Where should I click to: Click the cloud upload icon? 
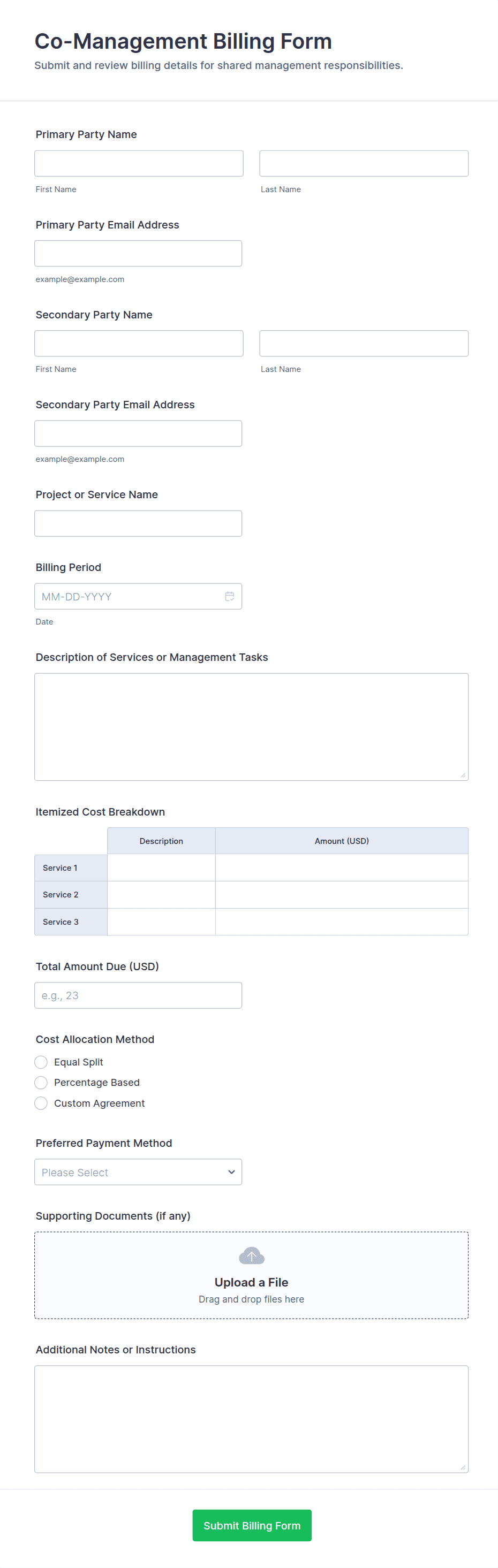point(252,1255)
